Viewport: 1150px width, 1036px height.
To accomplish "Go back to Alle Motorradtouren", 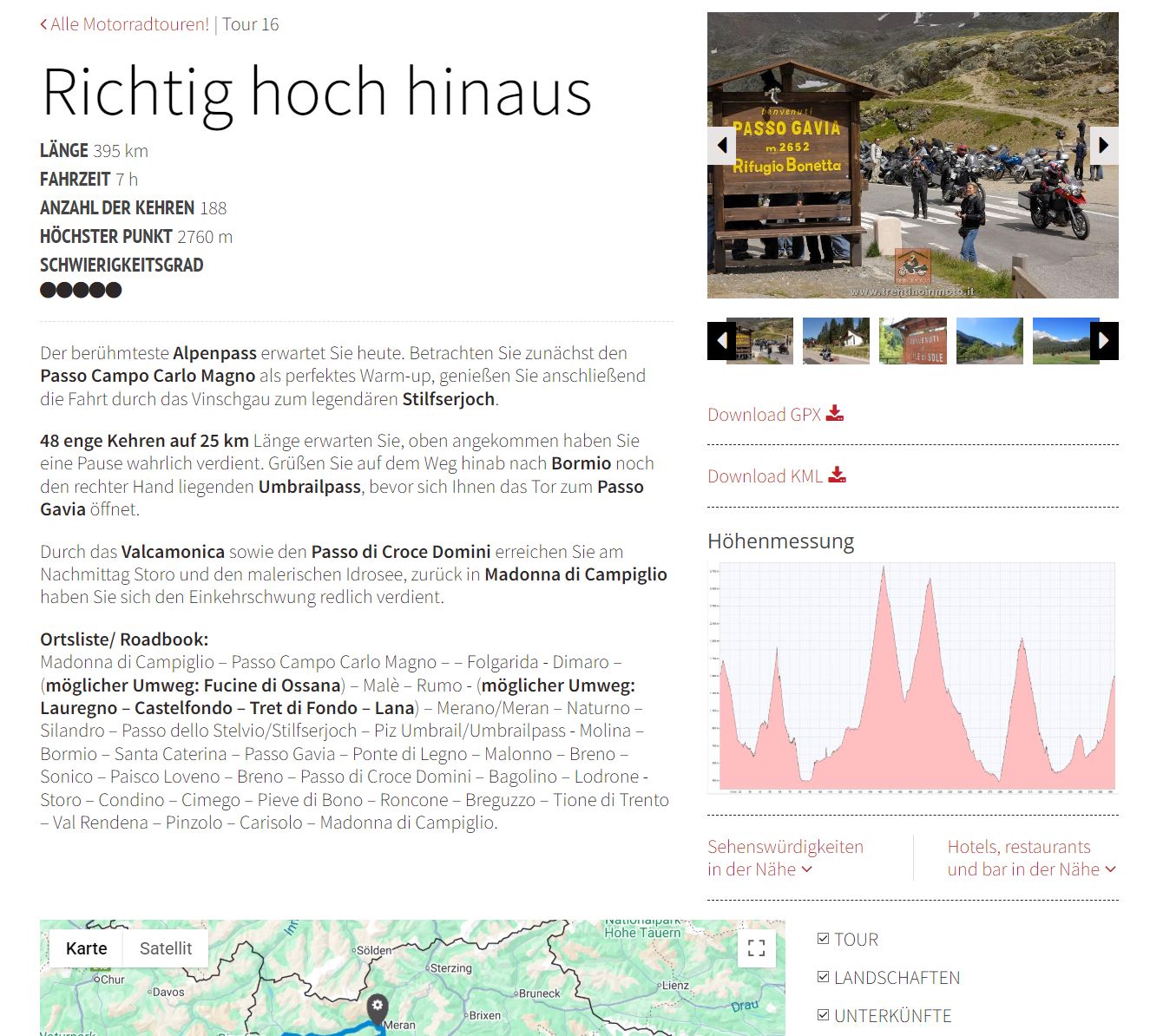I will [x=125, y=24].
